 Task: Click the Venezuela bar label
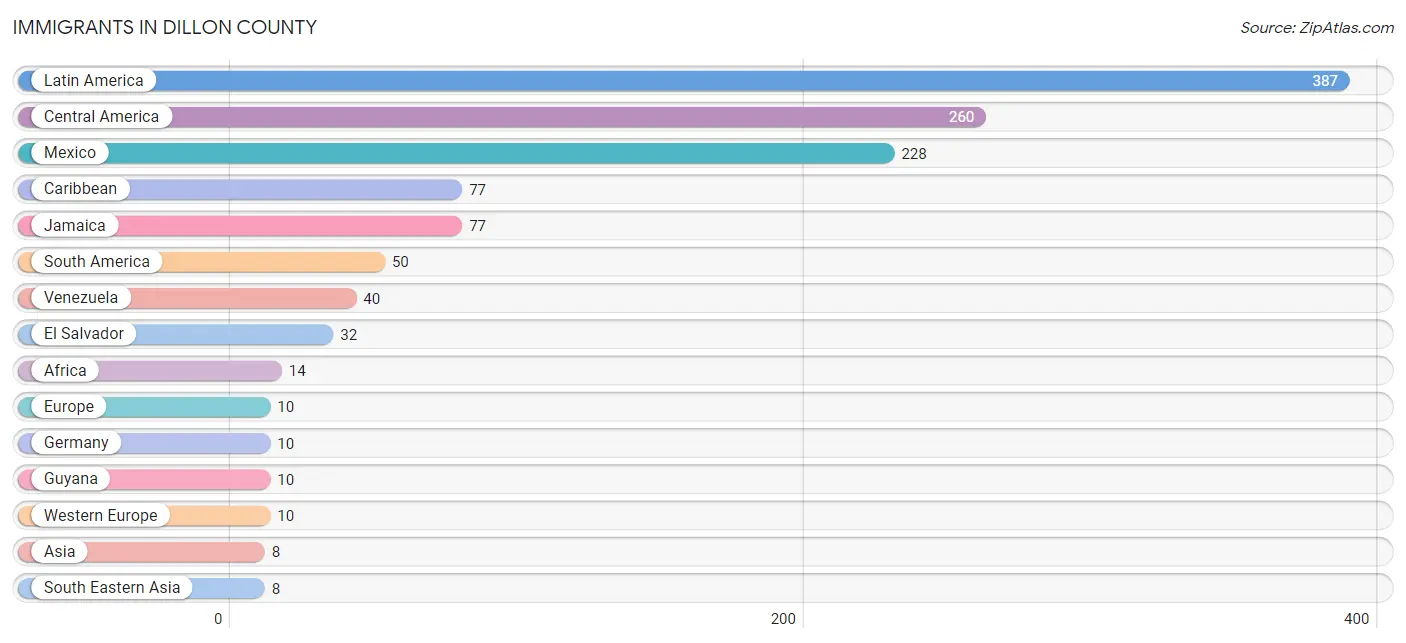click(80, 297)
